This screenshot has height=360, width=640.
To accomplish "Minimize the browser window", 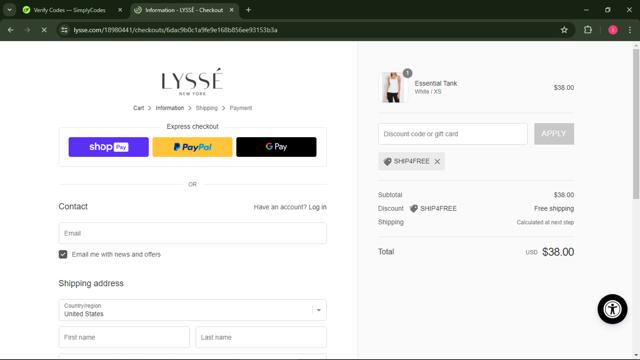I will coord(586,10).
